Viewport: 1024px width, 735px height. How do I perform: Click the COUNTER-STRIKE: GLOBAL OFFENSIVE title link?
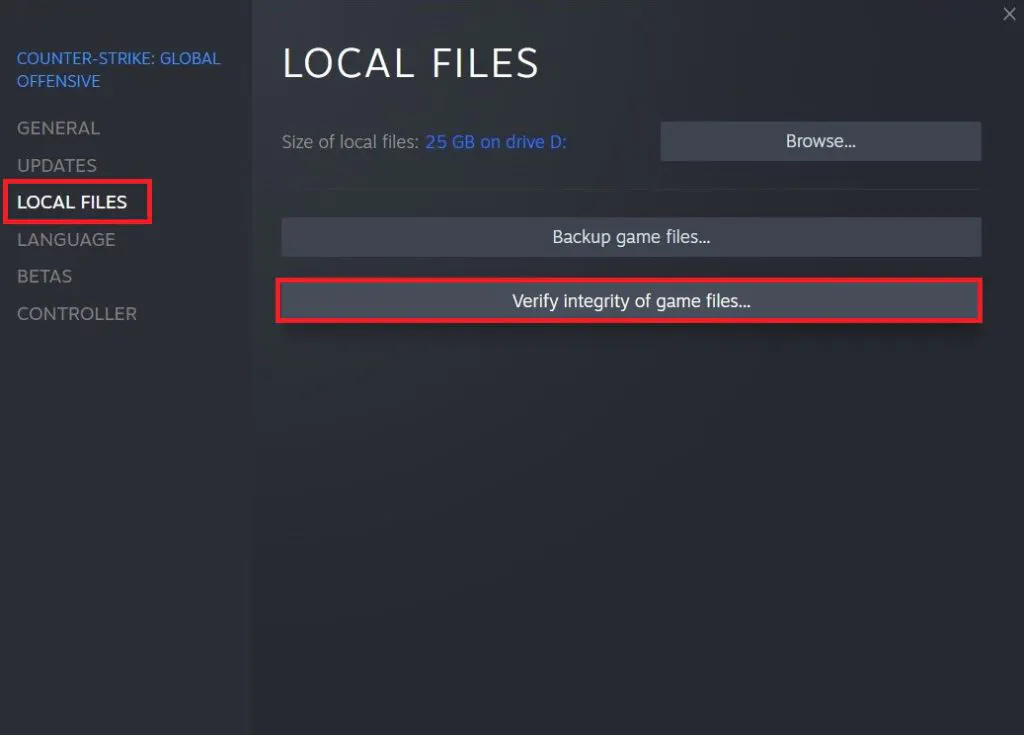(119, 69)
